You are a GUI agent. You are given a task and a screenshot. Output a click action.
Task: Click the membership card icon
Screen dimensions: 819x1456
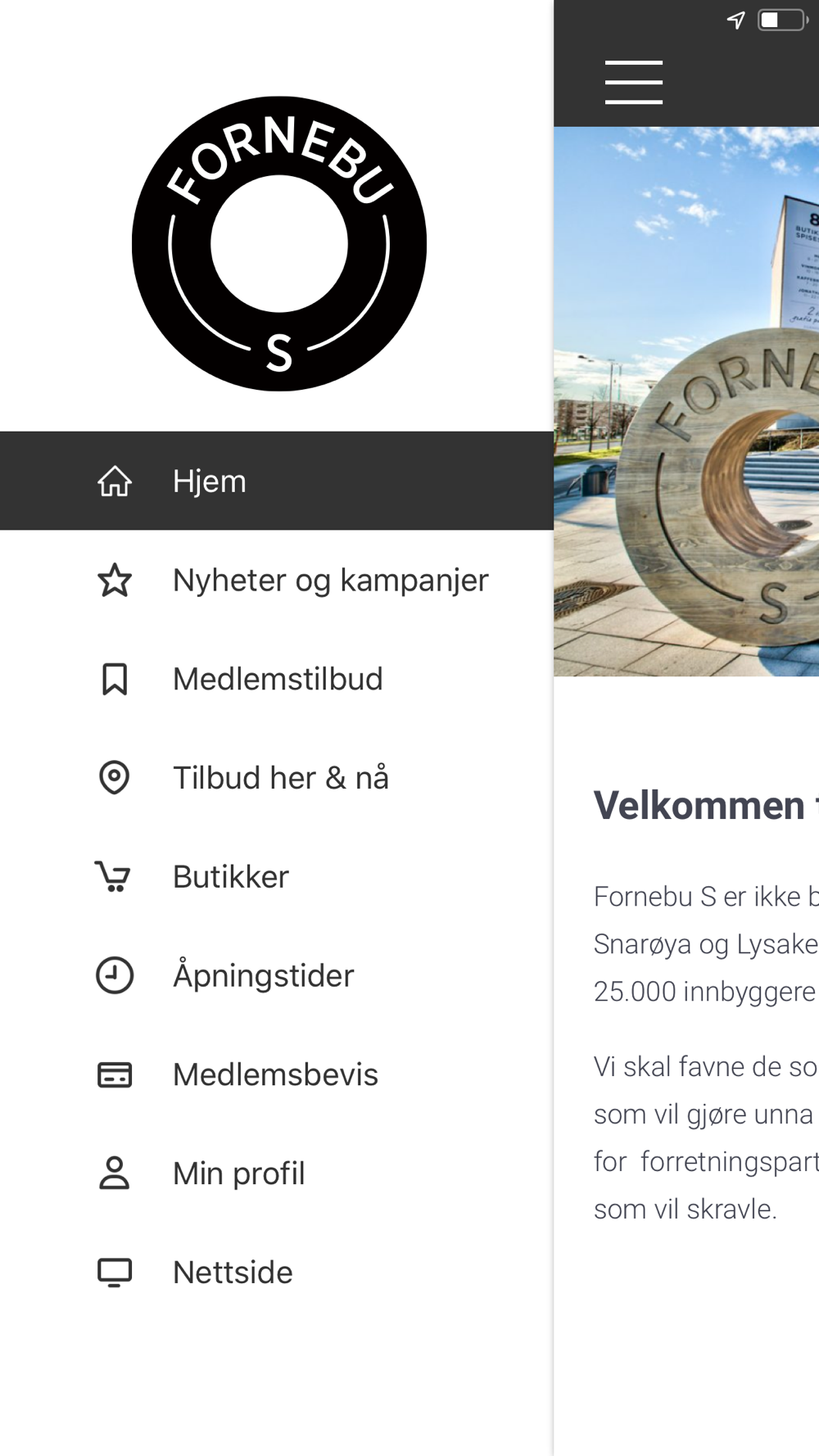click(x=115, y=1074)
